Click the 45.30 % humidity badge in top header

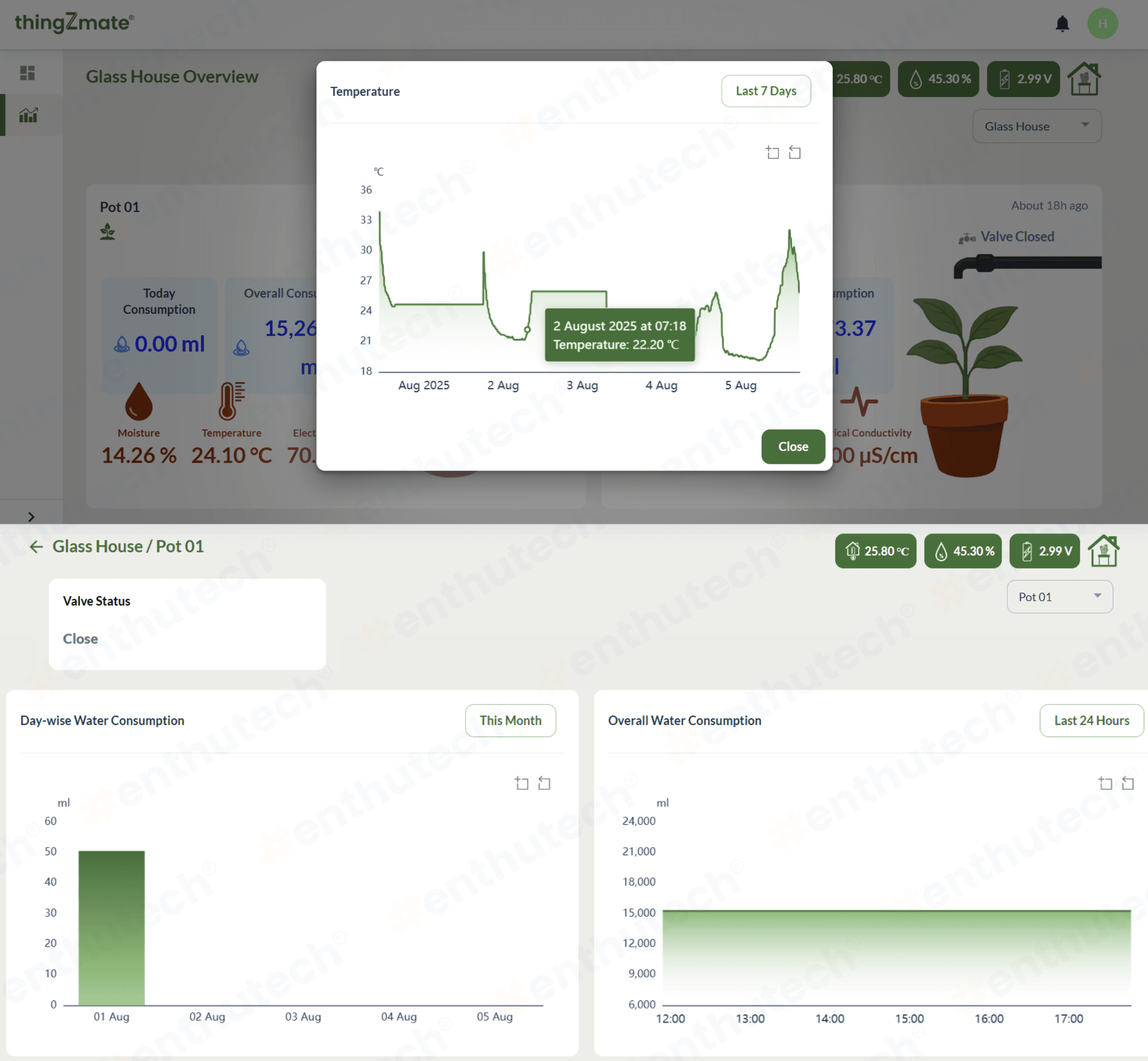click(938, 79)
